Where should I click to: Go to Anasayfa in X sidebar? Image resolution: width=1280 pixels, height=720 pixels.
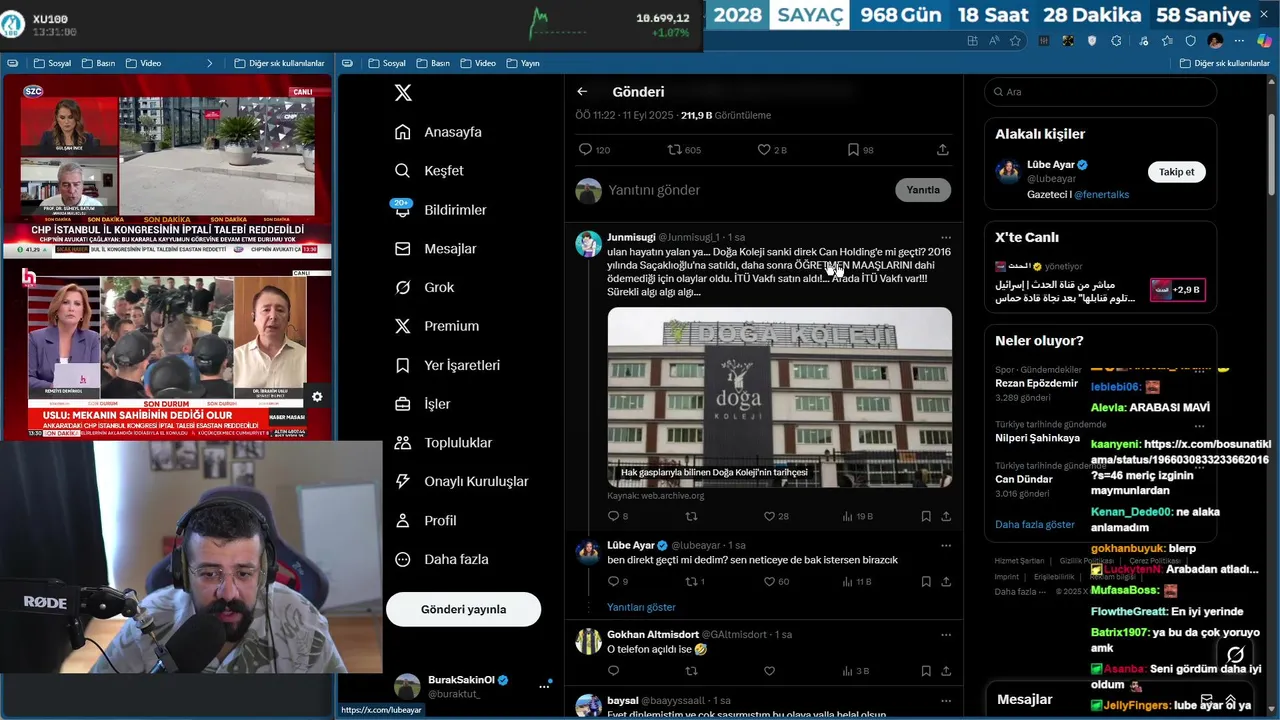coord(440,132)
